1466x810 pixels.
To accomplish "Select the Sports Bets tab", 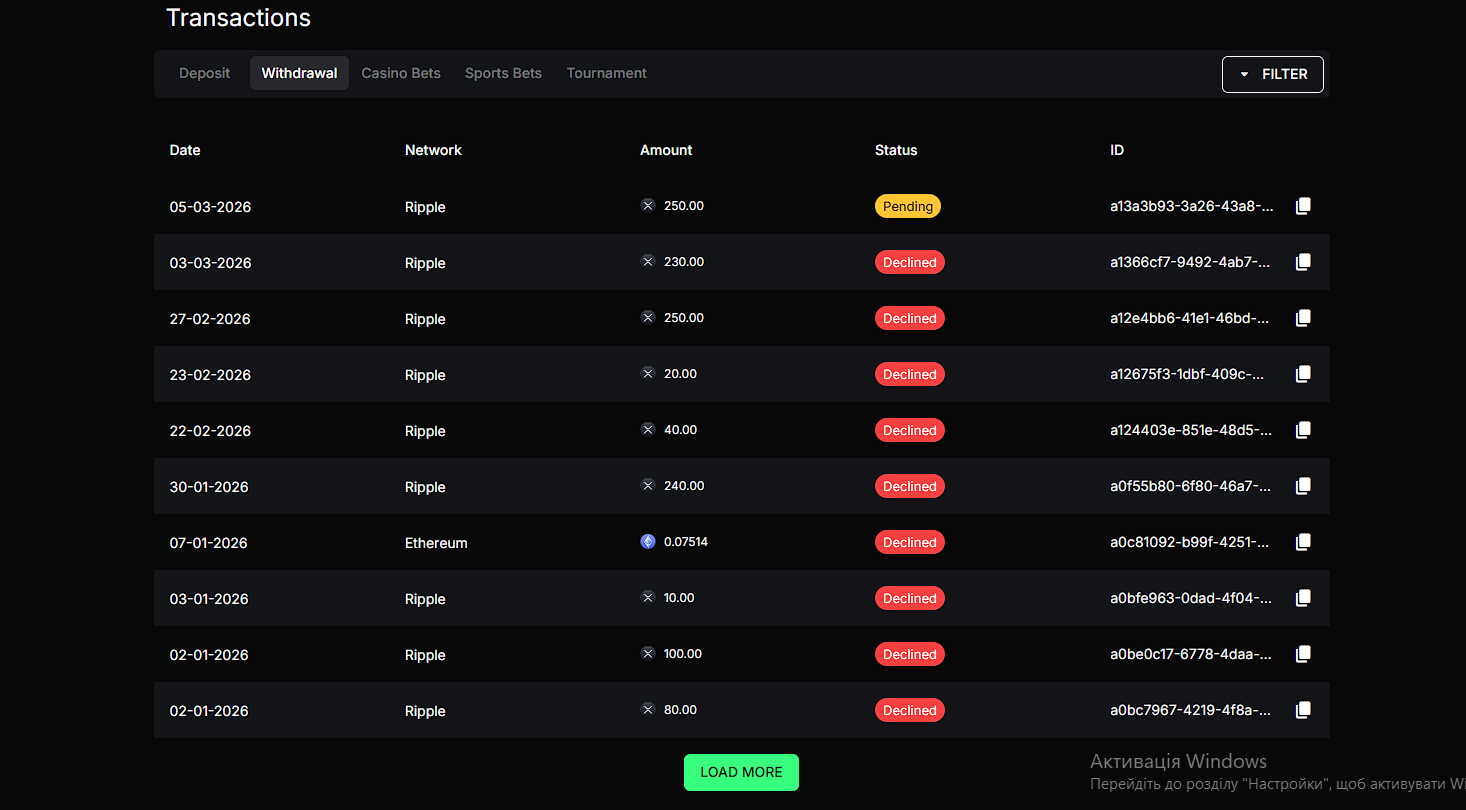I will coord(503,73).
